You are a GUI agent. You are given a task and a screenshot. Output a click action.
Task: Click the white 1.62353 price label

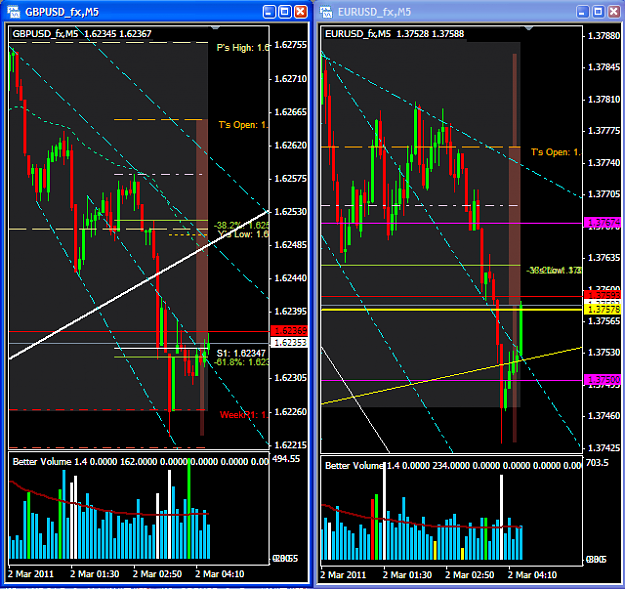click(x=289, y=343)
